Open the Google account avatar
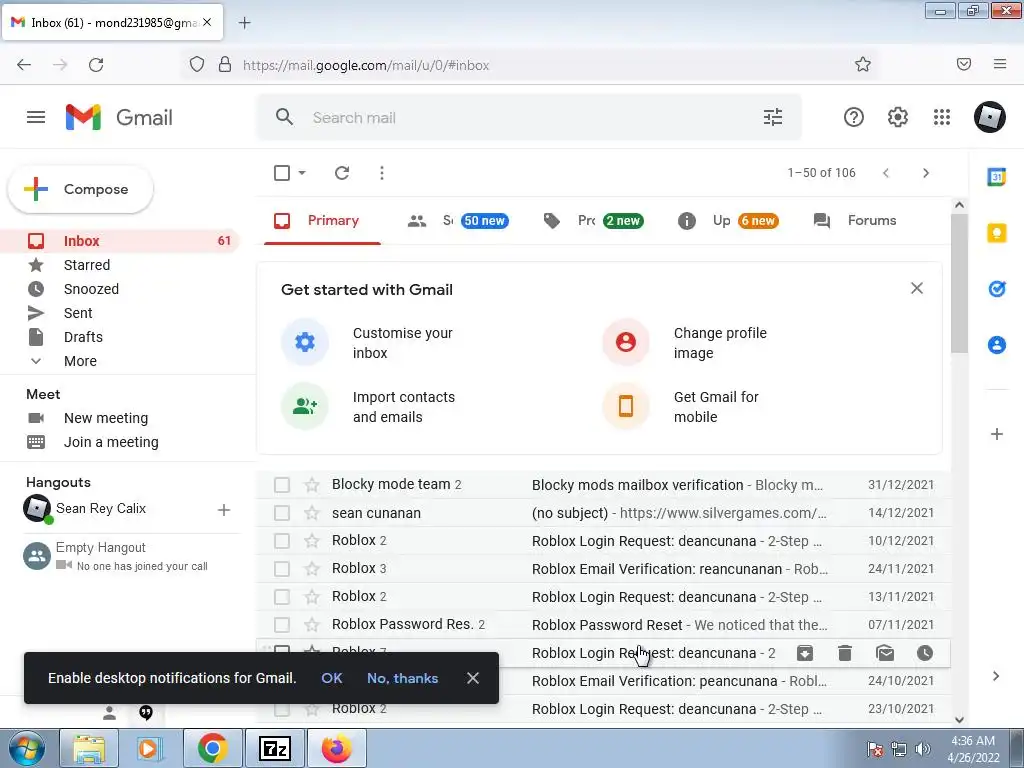The height and width of the screenshot is (768, 1024). click(x=989, y=118)
